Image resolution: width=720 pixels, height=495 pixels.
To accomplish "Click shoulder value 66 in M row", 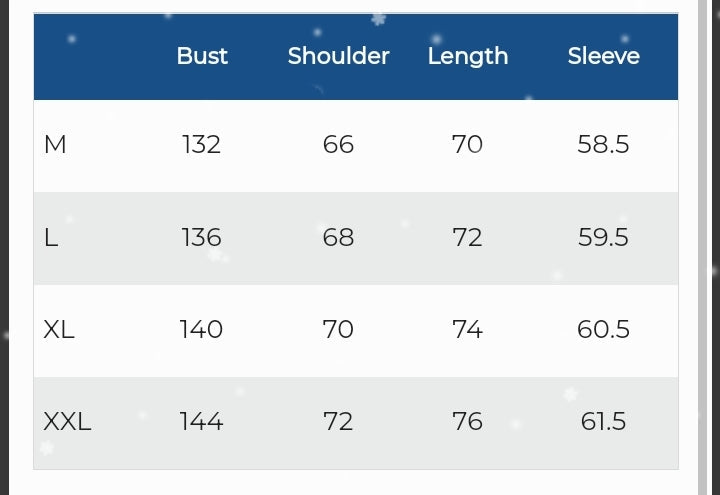I will [x=338, y=145].
